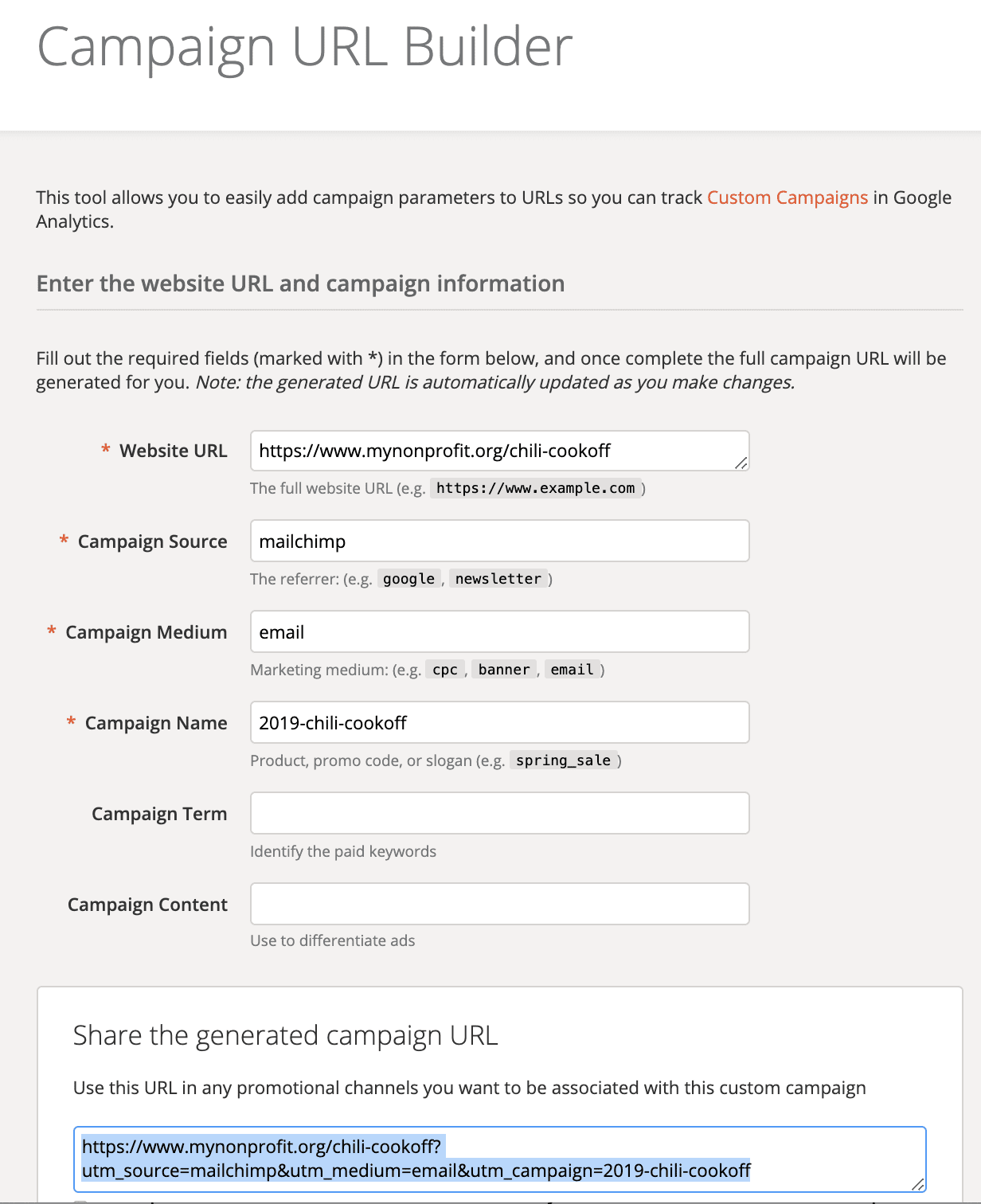Click the newsletter example snippet
This screenshot has width=981, height=1204.
coord(499,578)
